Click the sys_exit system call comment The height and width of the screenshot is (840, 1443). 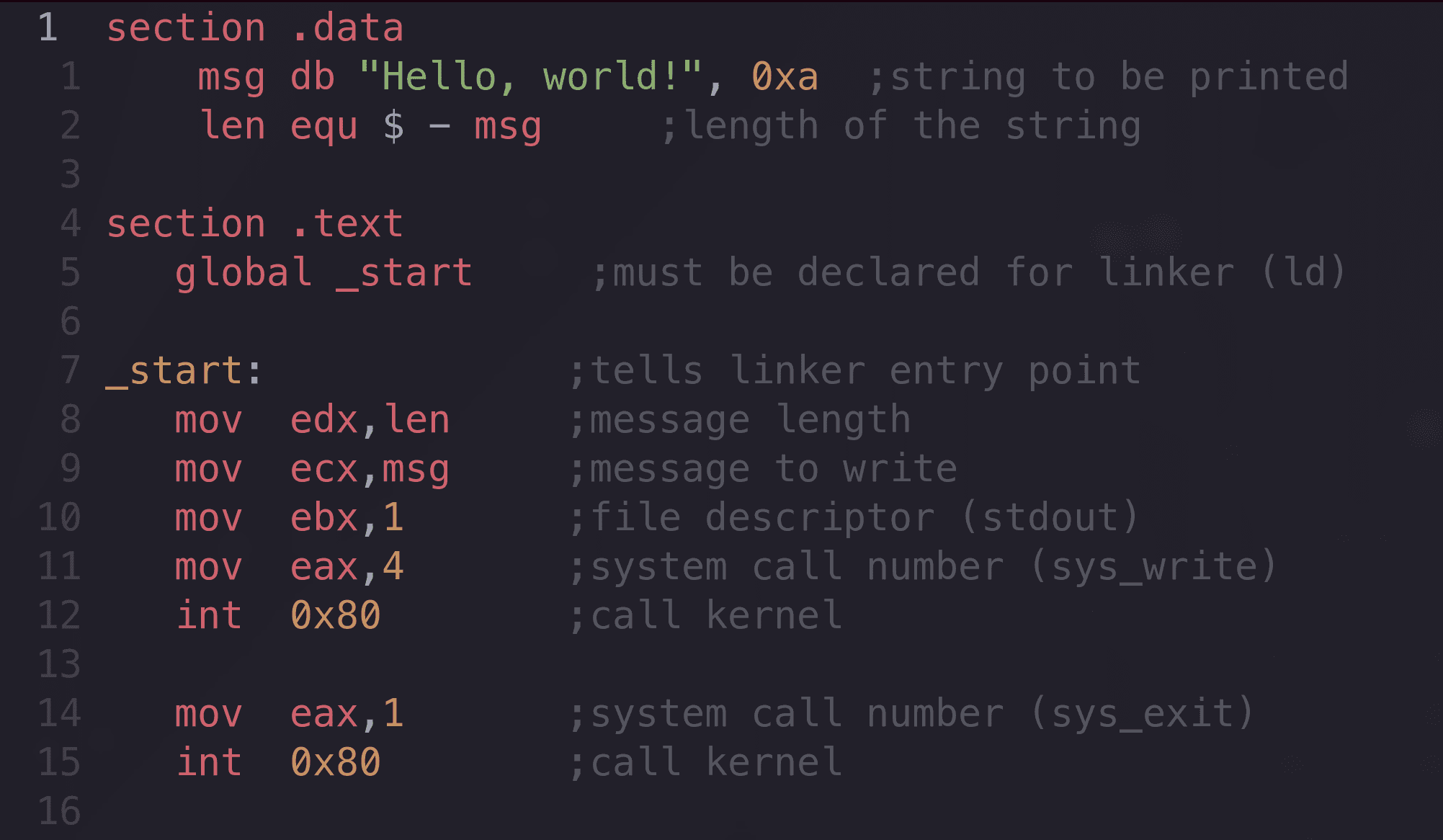point(911,714)
